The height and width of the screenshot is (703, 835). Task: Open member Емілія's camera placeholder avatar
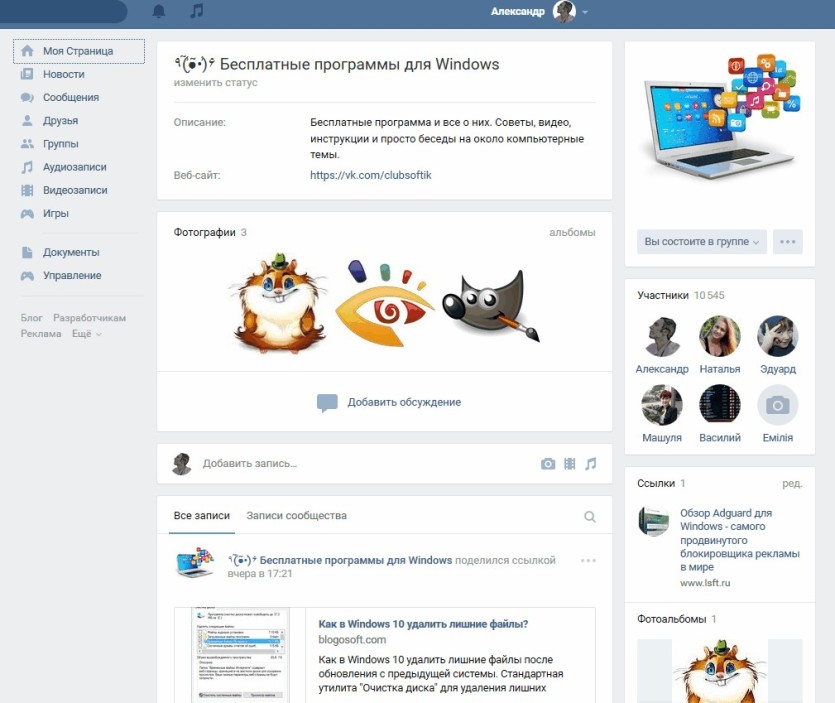[777, 405]
